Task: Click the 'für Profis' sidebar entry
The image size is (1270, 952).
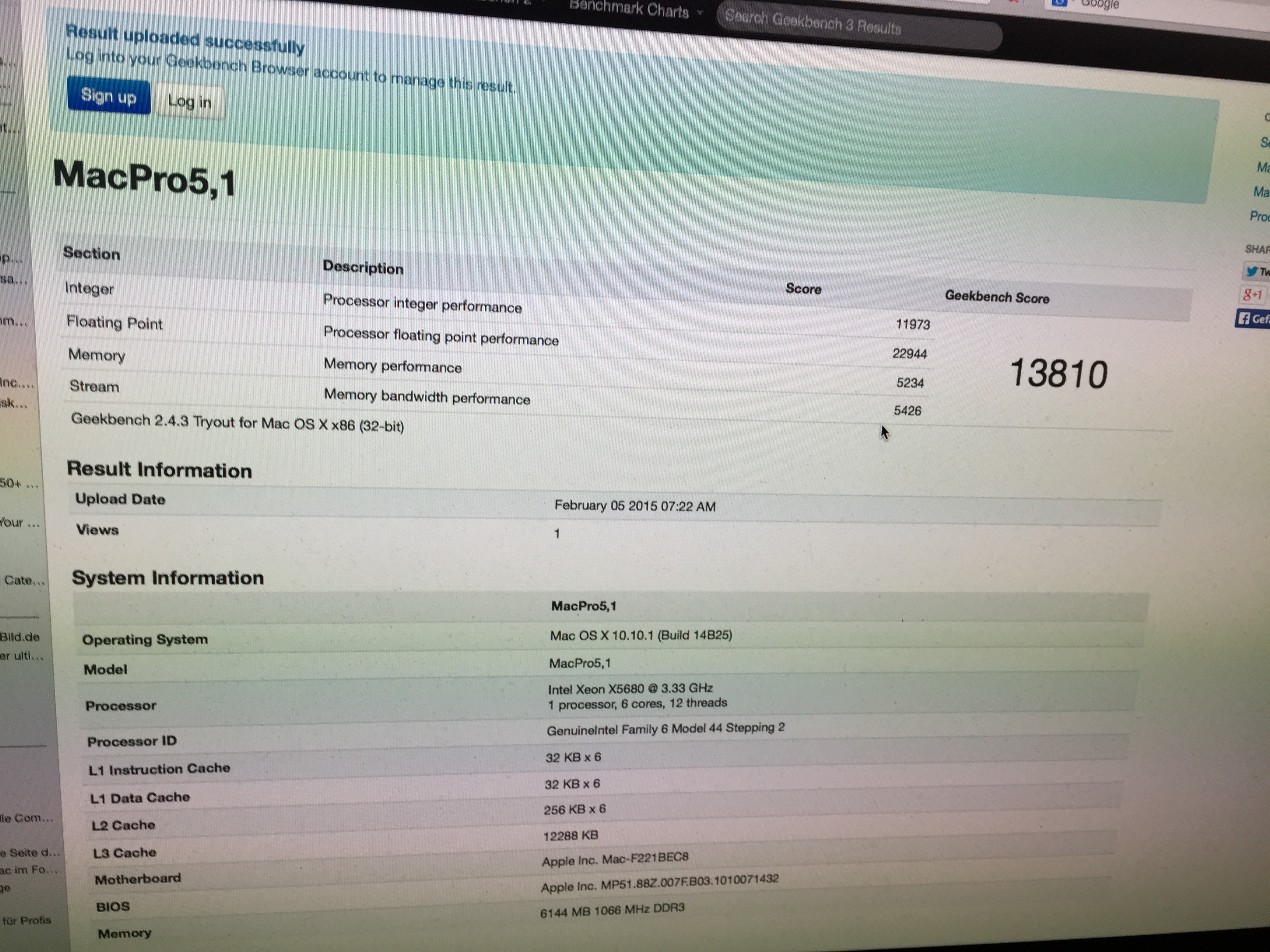Action: point(27,920)
